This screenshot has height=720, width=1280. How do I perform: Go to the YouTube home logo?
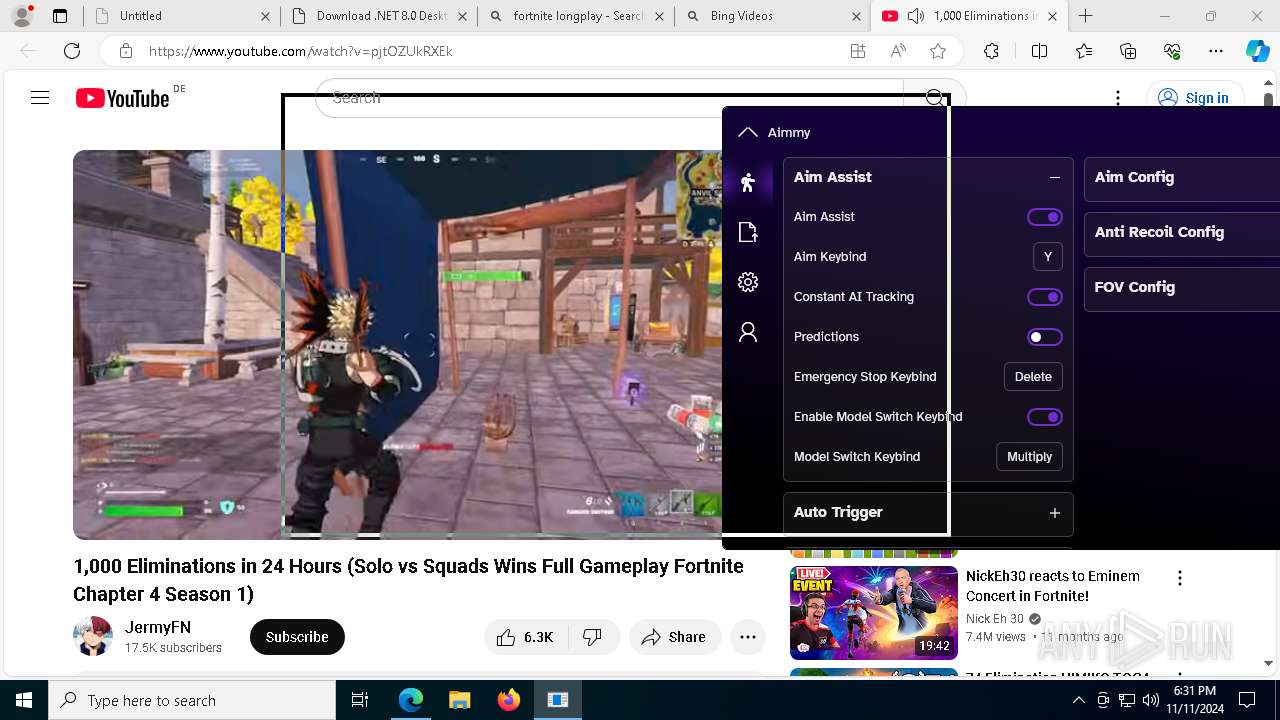122,98
